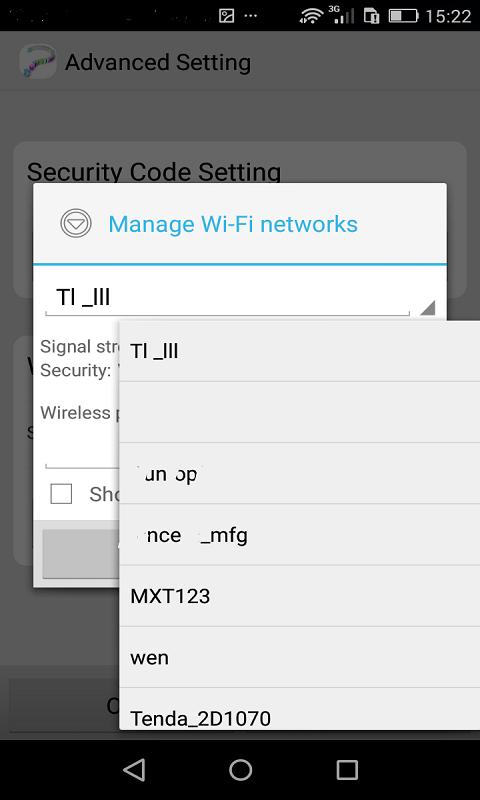480x800 pixels.
Task: Collapse the network spinner via triangle arrow
Action: click(427, 308)
